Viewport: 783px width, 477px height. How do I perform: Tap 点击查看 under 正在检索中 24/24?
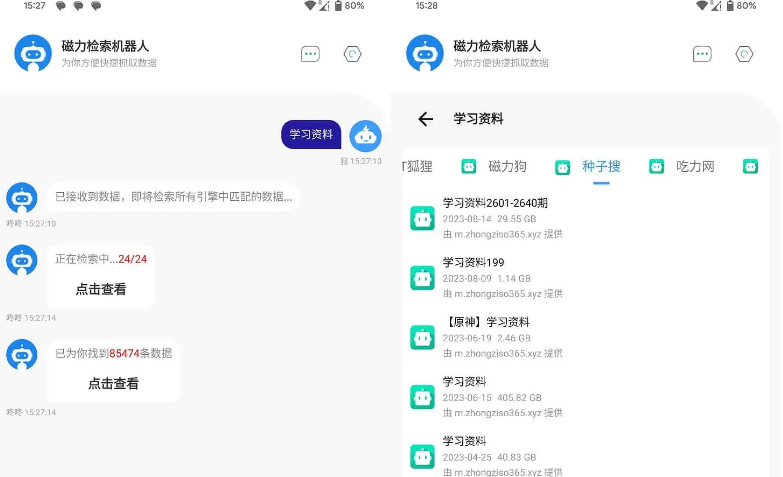(101, 289)
